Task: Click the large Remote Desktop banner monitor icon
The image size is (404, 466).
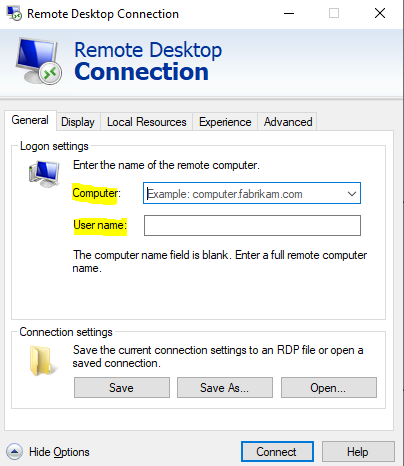Action: (x=39, y=61)
